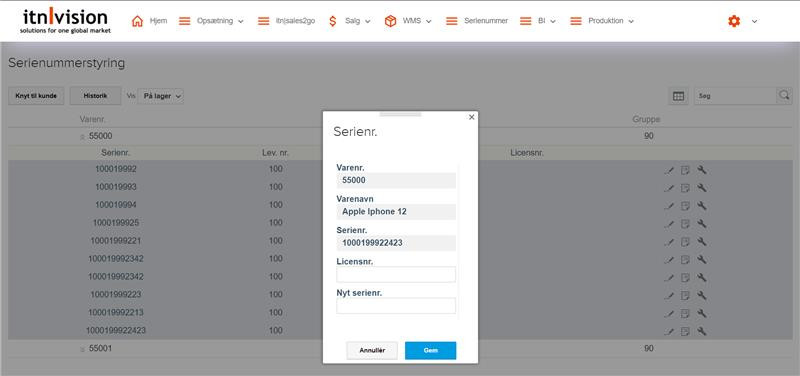
Task: Click wrench icon for serial 1000199922423
Action: [x=702, y=331]
